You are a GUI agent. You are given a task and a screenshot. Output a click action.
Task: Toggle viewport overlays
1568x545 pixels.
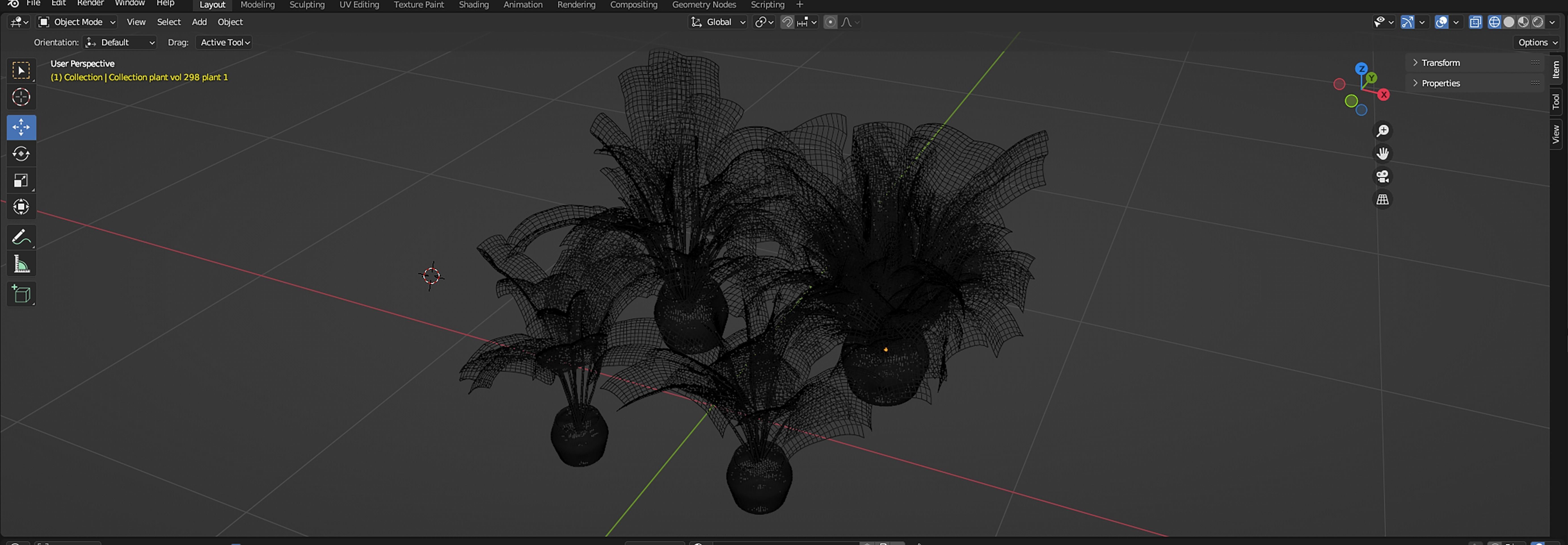tap(1441, 22)
